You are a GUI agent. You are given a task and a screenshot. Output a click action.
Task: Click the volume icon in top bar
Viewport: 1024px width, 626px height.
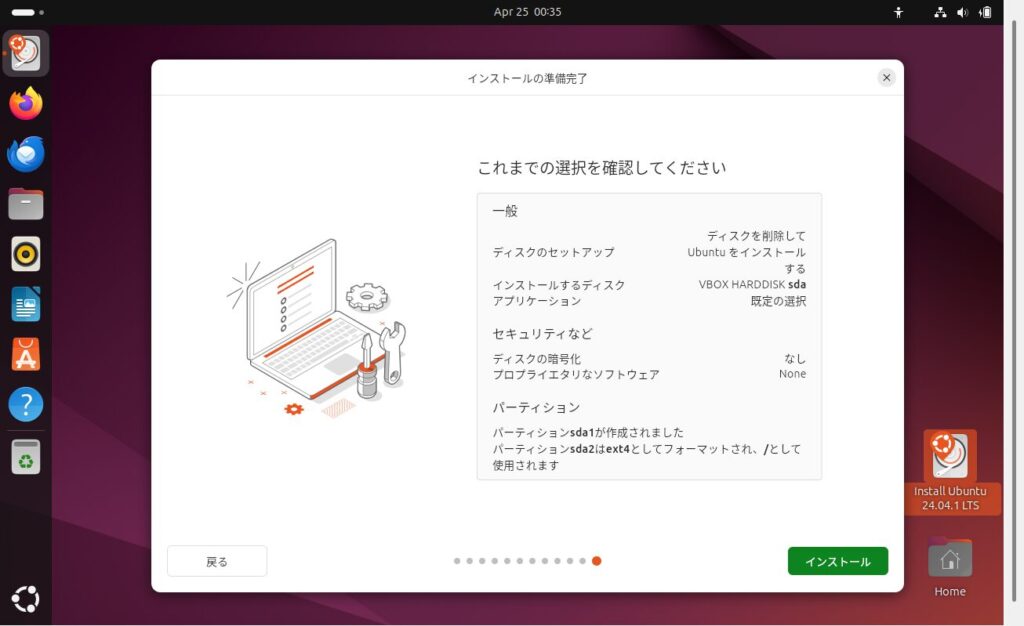pyautogui.click(x=963, y=12)
